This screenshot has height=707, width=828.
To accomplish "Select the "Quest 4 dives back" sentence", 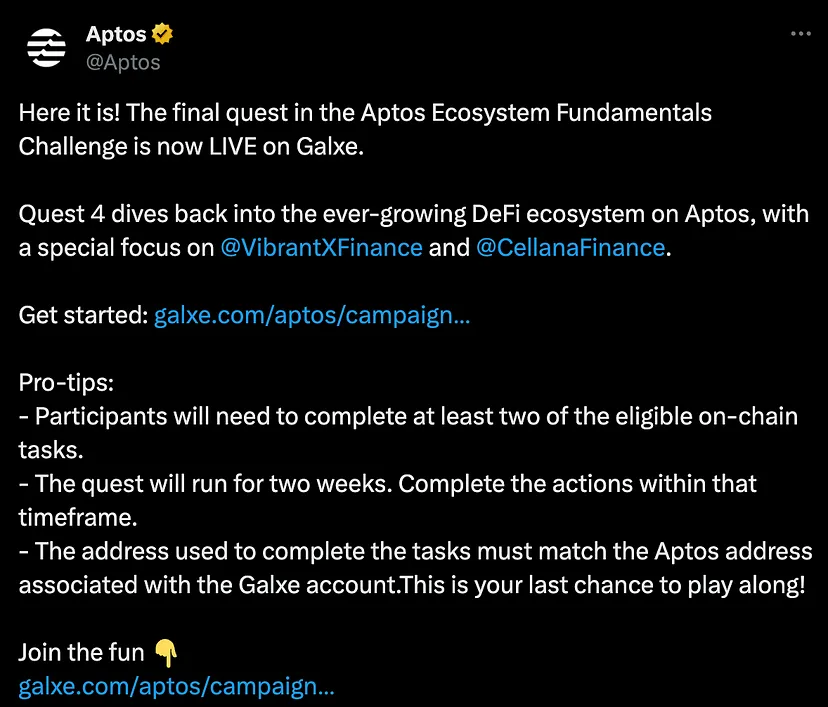I will point(413,231).
